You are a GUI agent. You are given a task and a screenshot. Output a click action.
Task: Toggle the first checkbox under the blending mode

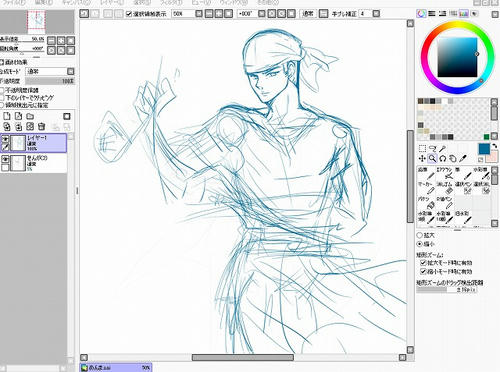click(x=2, y=90)
